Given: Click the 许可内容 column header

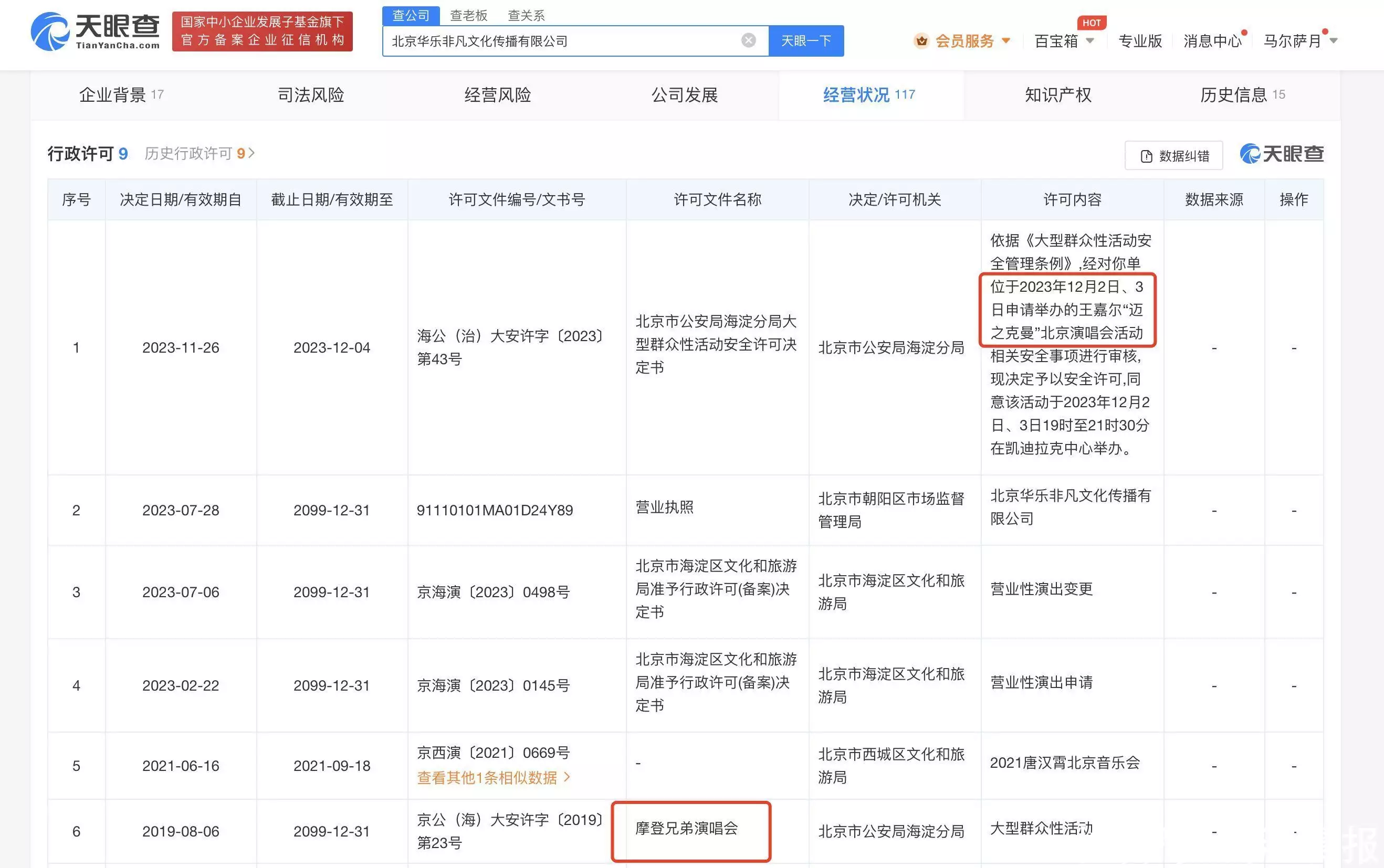Looking at the screenshot, I should (x=1072, y=200).
